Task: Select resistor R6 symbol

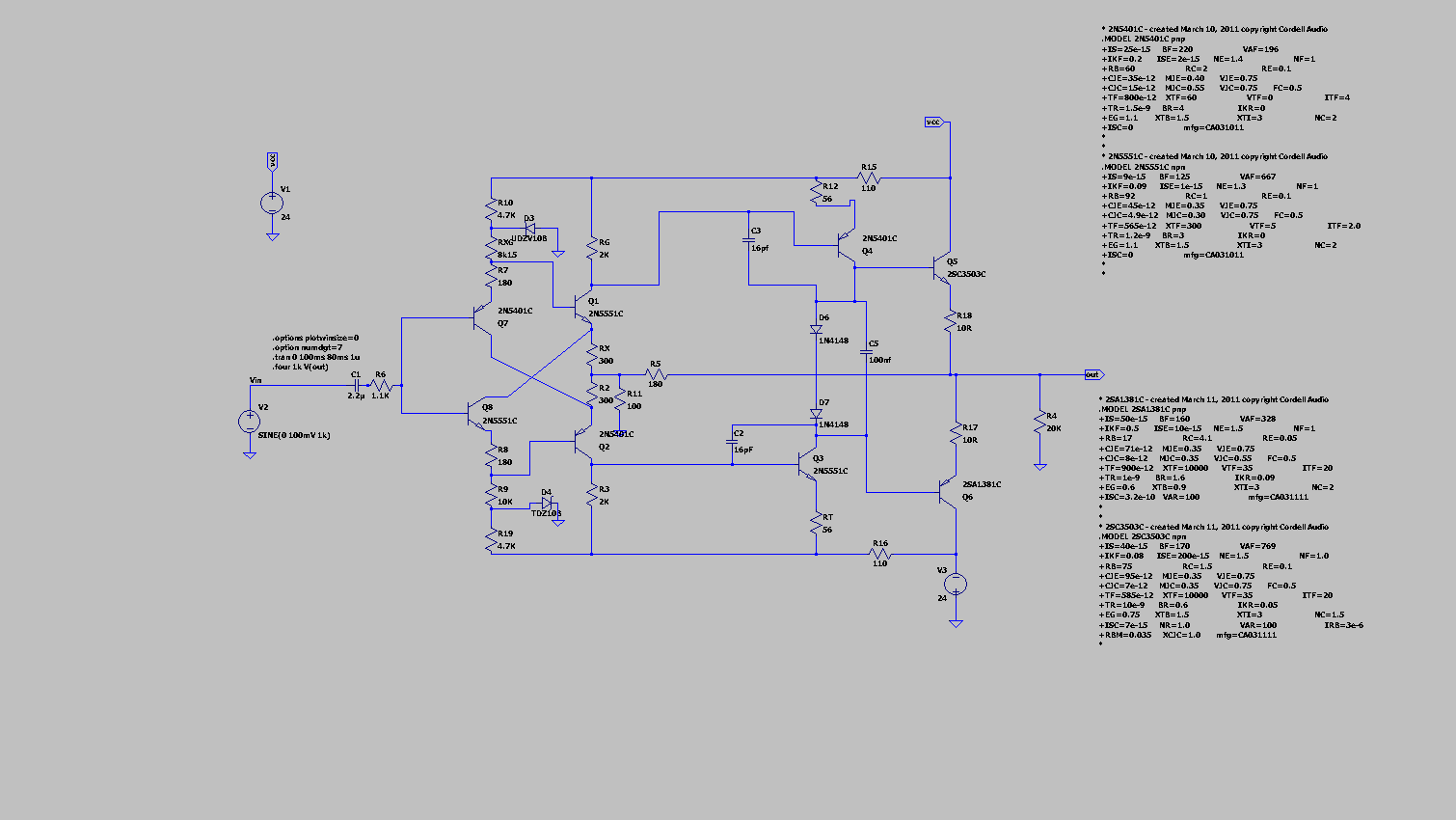Action: pos(382,384)
